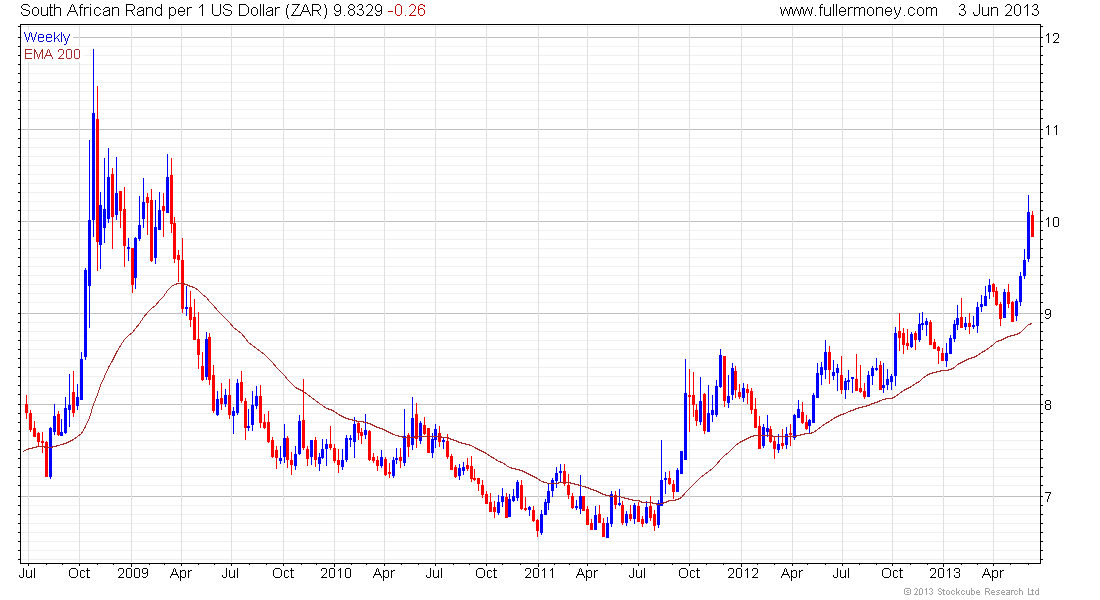
Task: Click x-axis label 2013
Action: [945, 573]
